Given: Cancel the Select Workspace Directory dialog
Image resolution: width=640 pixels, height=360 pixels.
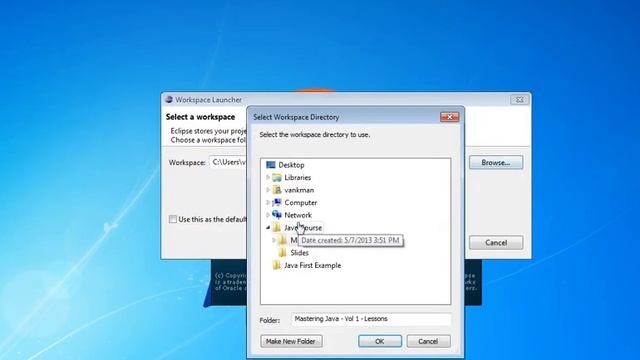Looking at the screenshot, I should click(428, 341).
